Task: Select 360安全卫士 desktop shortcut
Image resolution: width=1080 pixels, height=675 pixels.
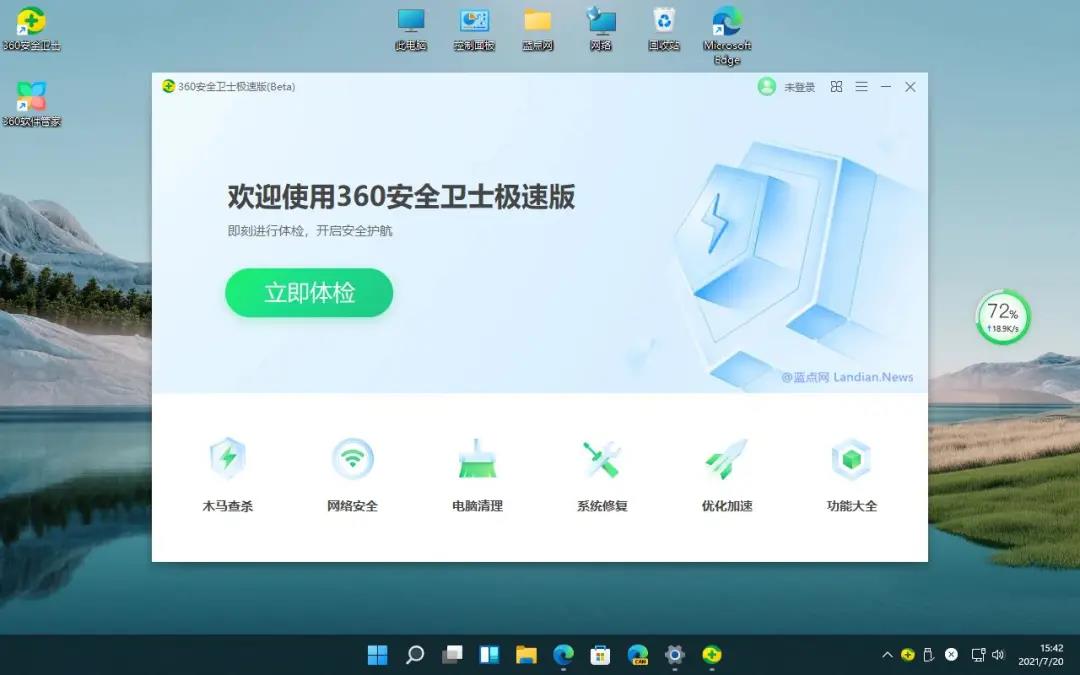Action: (x=31, y=28)
